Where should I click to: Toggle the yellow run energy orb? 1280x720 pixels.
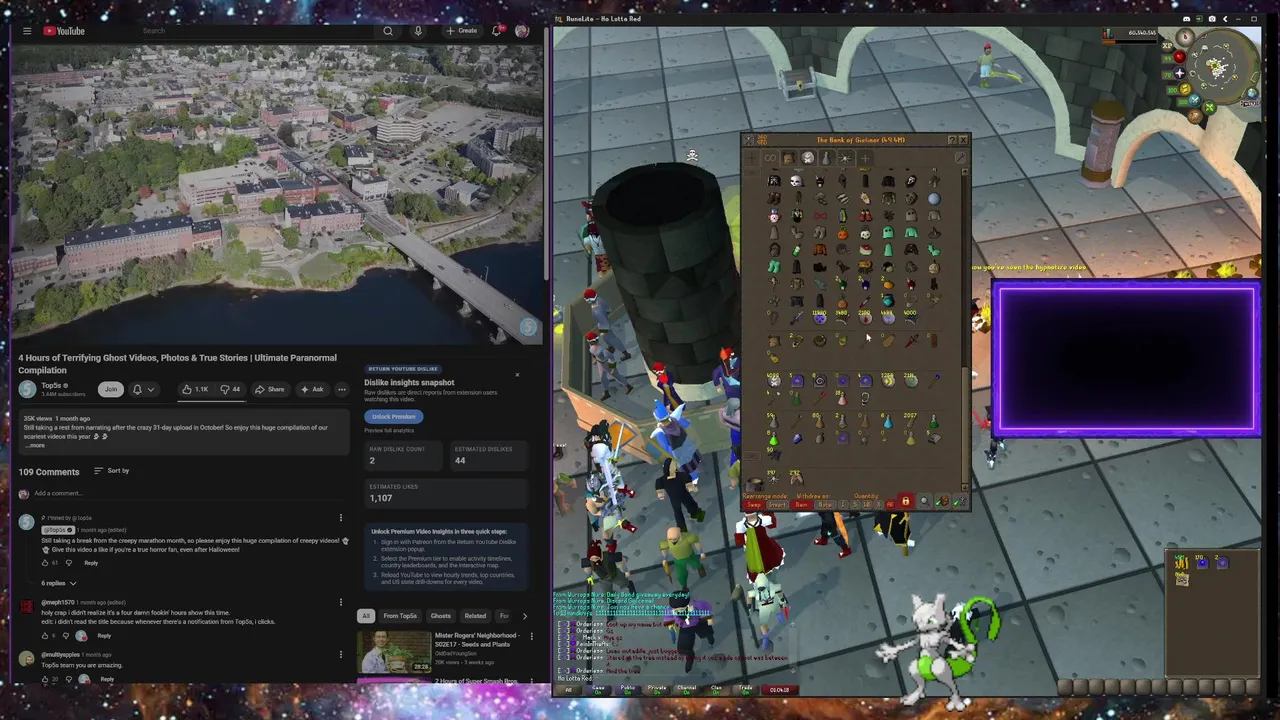[1185, 88]
